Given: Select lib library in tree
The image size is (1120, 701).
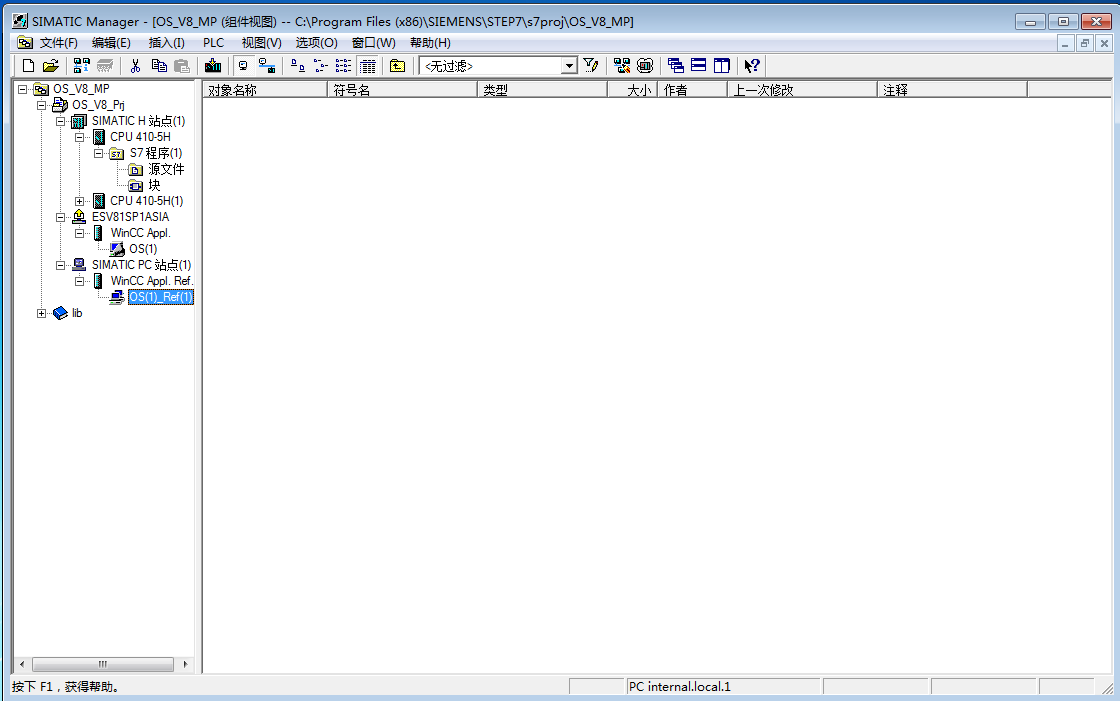Looking at the screenshot, I should coord(77,313).
